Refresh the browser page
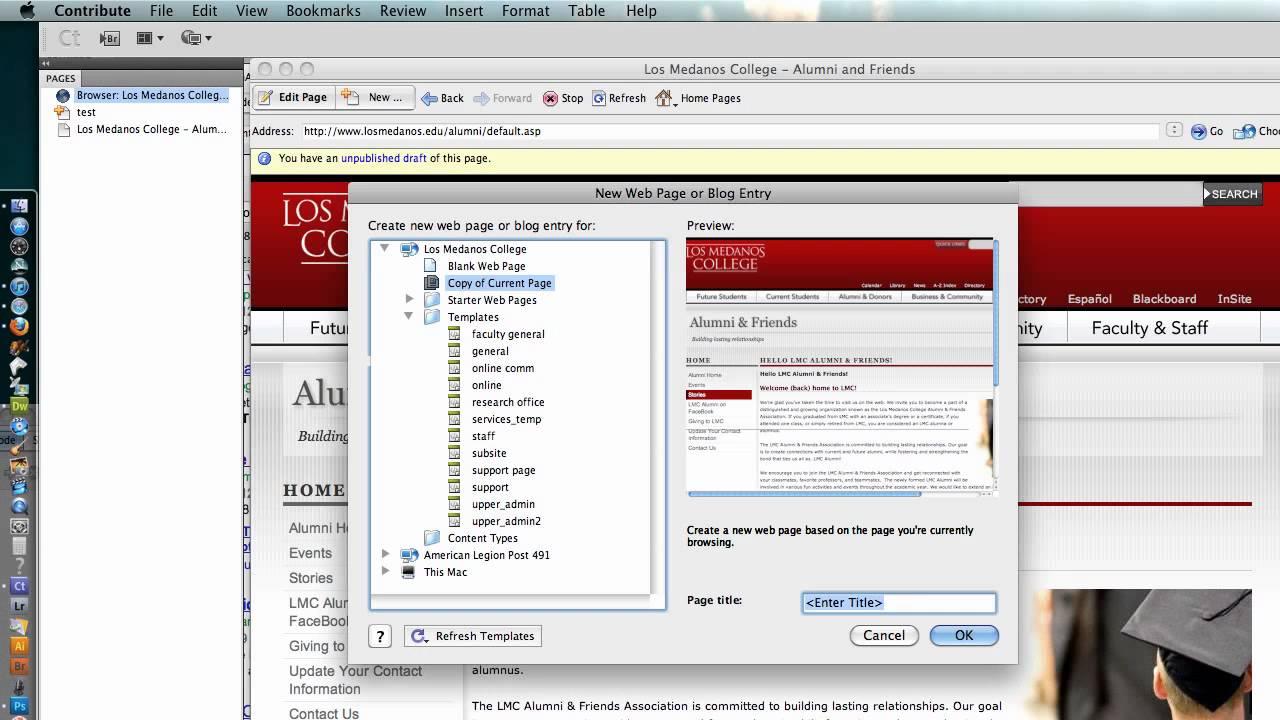 pyautogui.click(x=619, y=98)
